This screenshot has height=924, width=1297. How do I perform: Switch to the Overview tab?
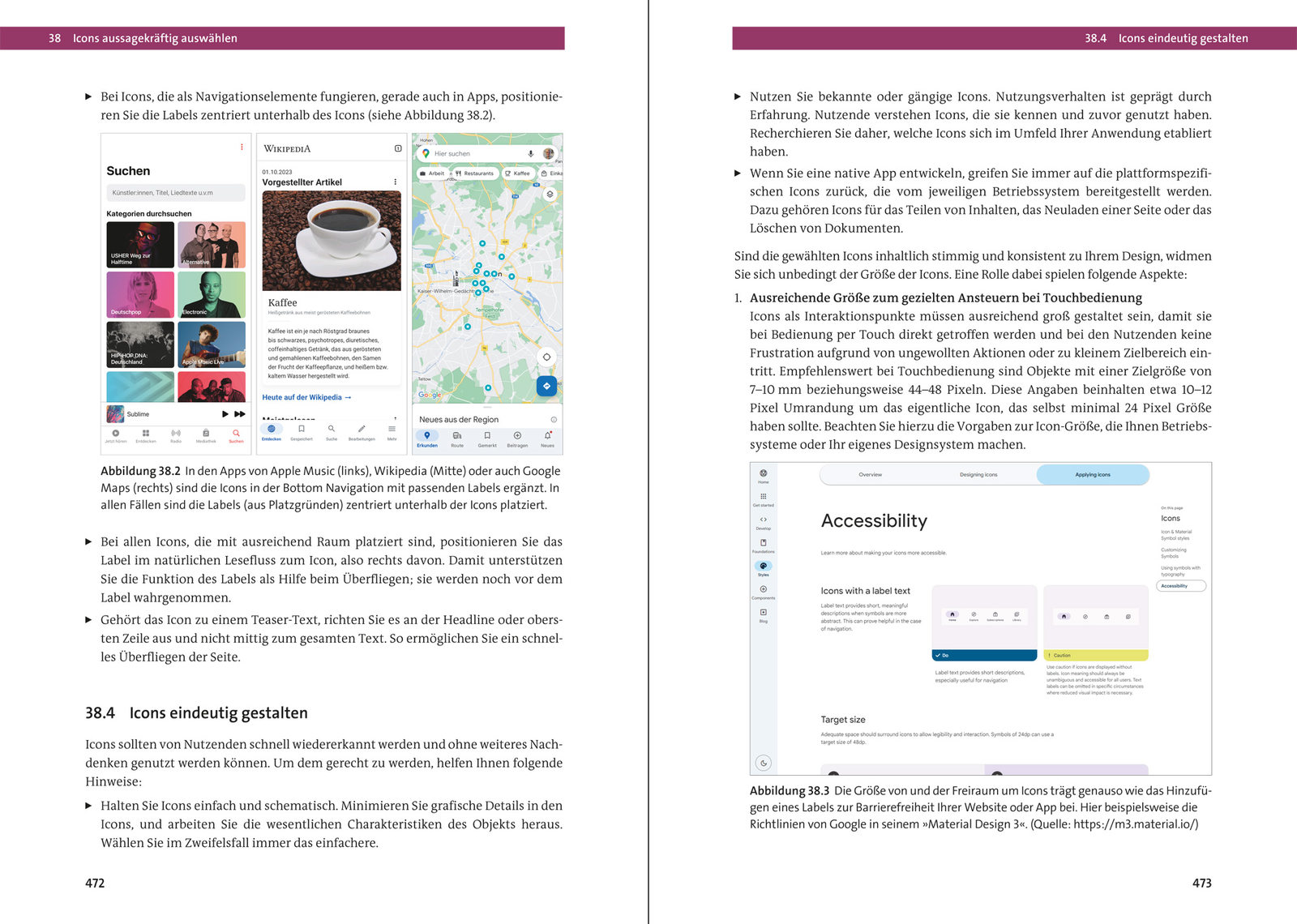(x=871, y=475)
